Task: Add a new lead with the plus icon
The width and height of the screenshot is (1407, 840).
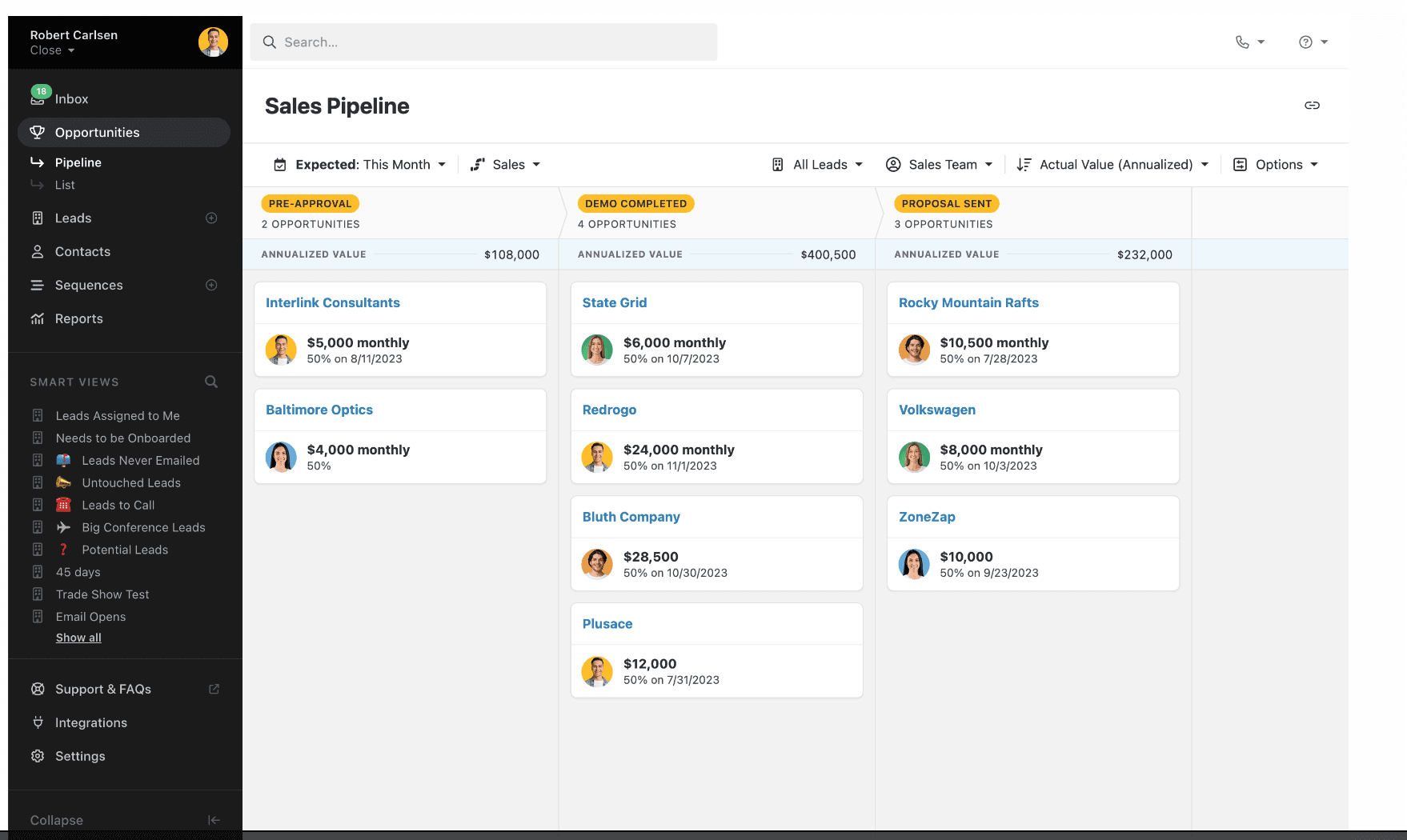Action: (210, 218)
